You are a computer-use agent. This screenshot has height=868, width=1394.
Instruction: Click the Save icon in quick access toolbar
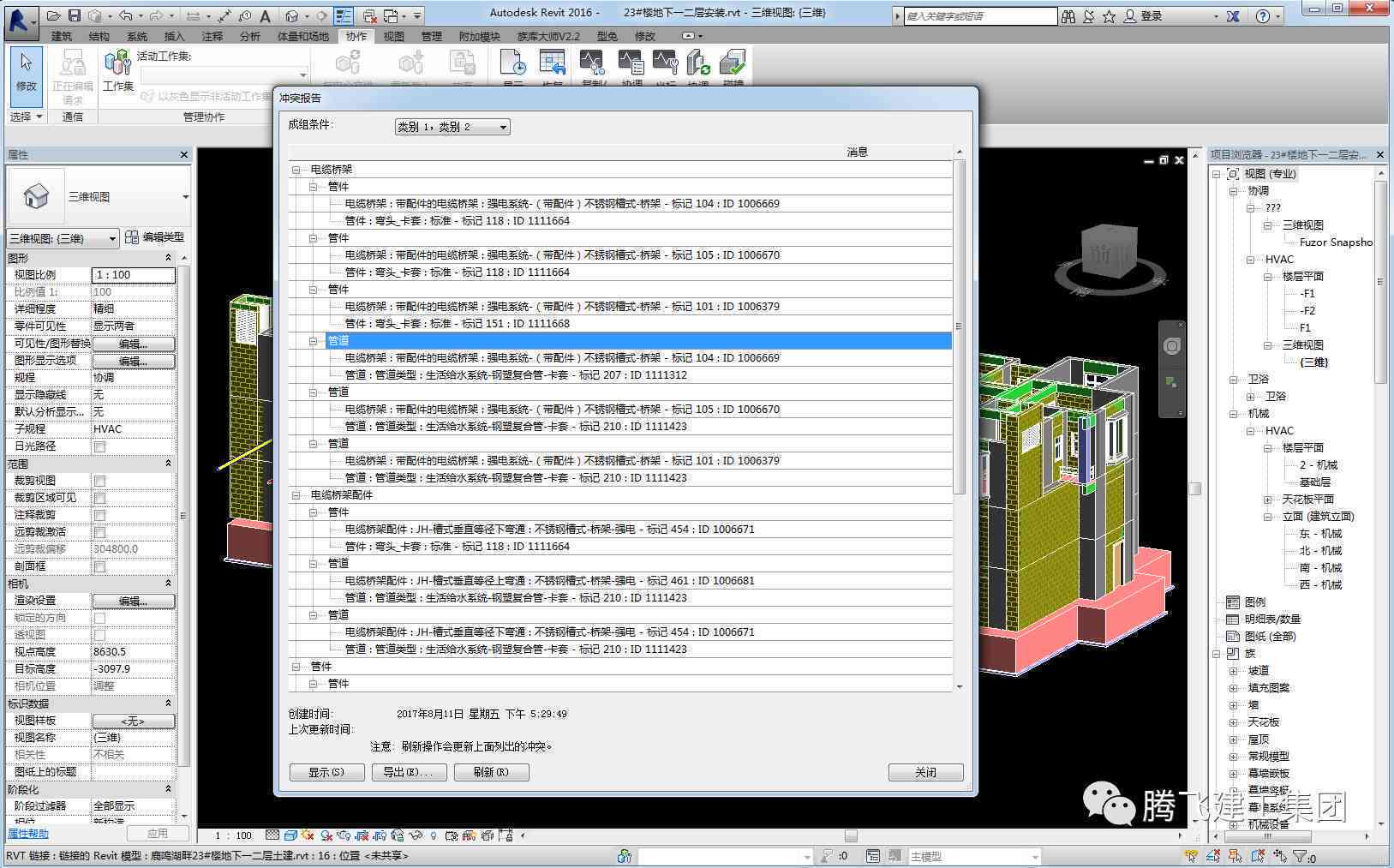pyautogui.click(x=75, y=15)
